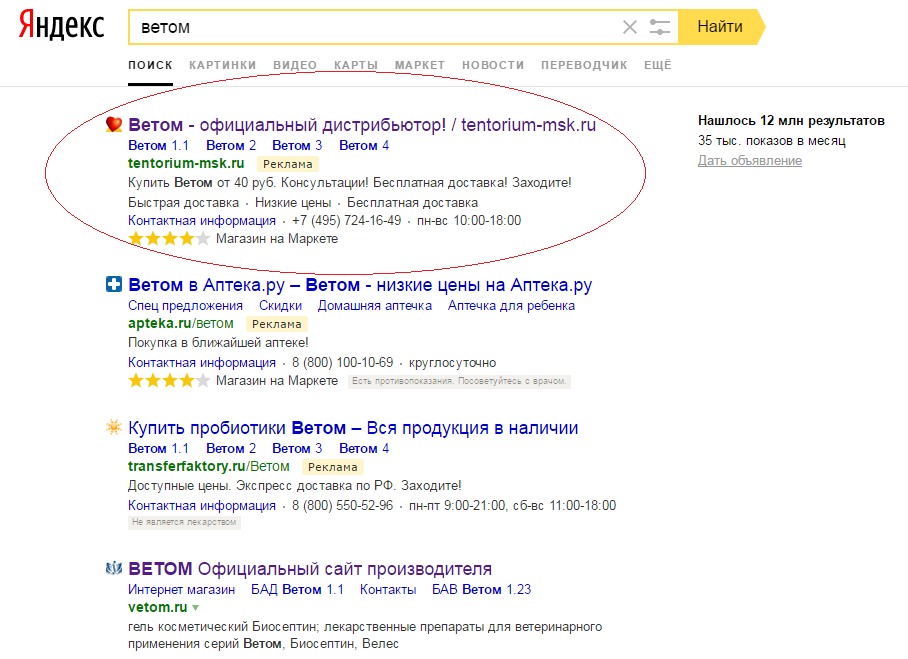Open the Дать объявление link
908x659 pixels.
[x=749, y=161]
